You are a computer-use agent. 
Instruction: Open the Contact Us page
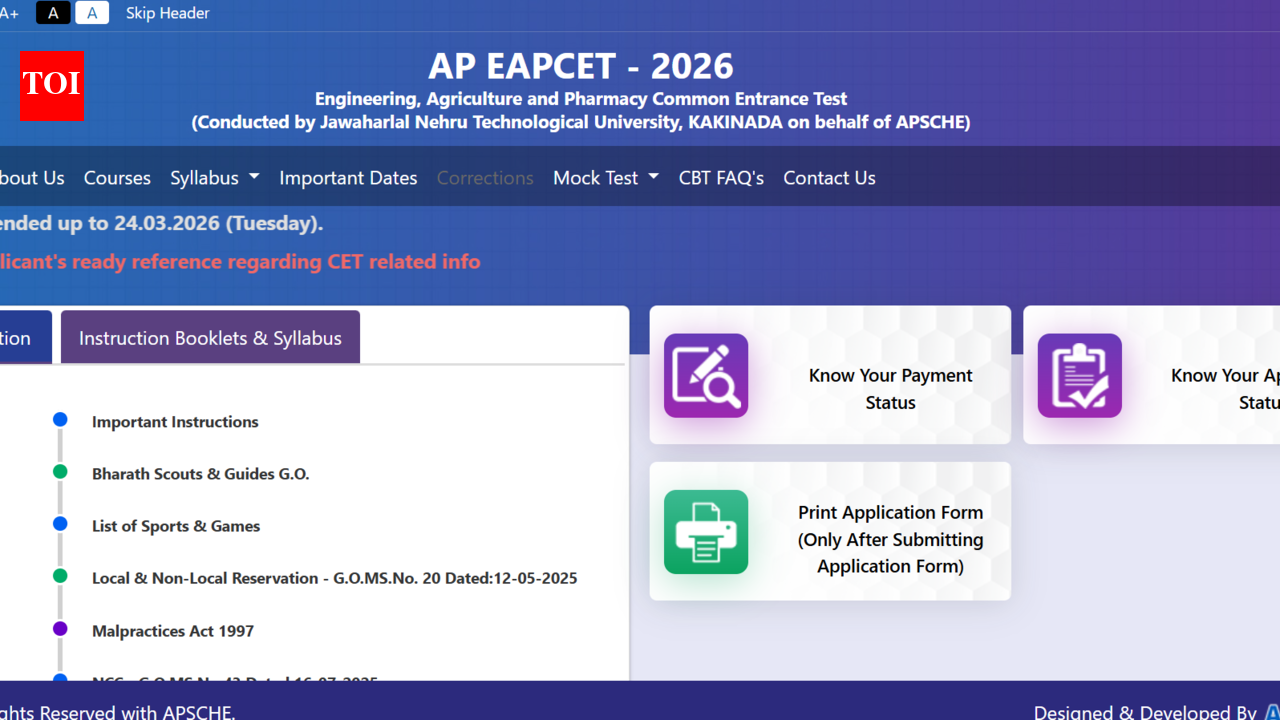tap(829, 178)
